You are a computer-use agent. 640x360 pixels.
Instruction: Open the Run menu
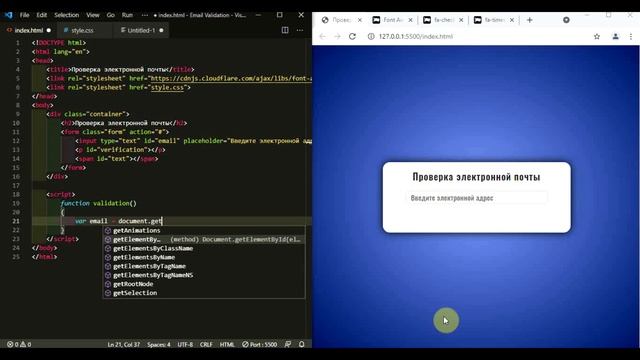(x=127, y=15)
